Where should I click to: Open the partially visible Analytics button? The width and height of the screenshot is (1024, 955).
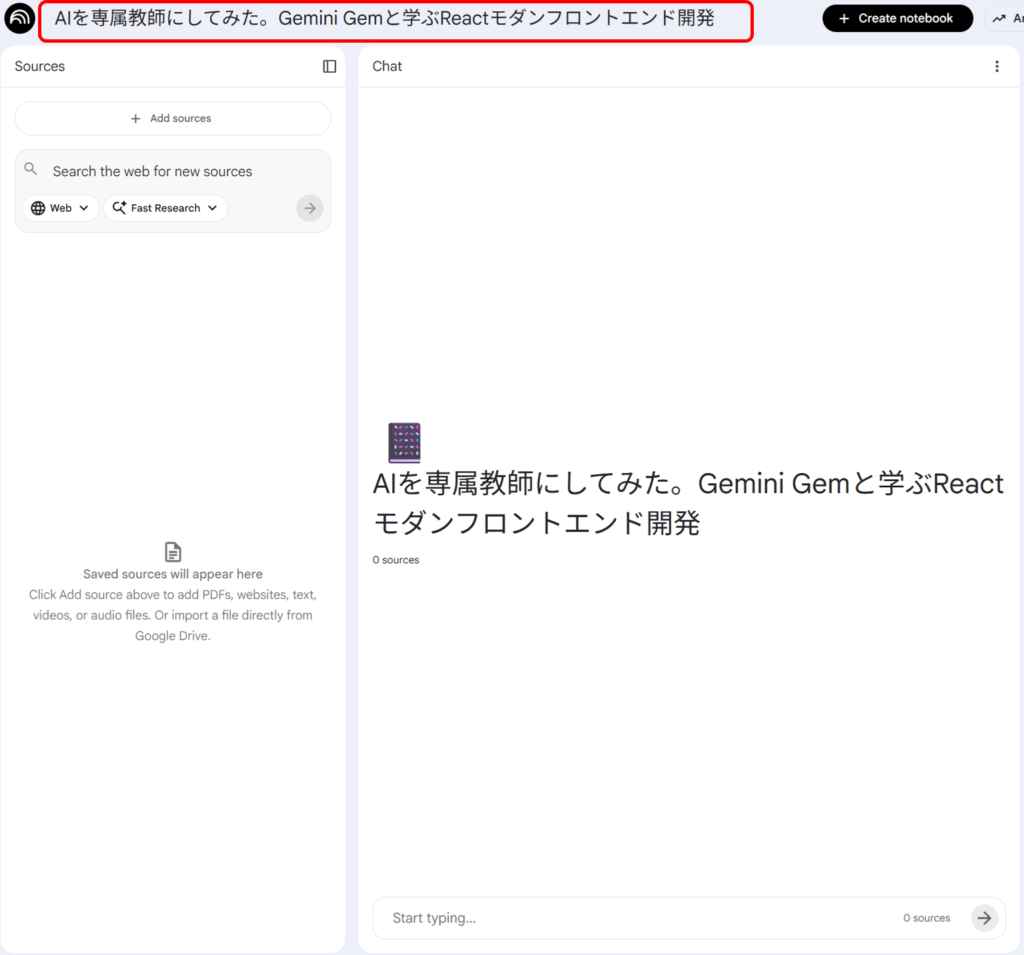[x=1005, y=18]
